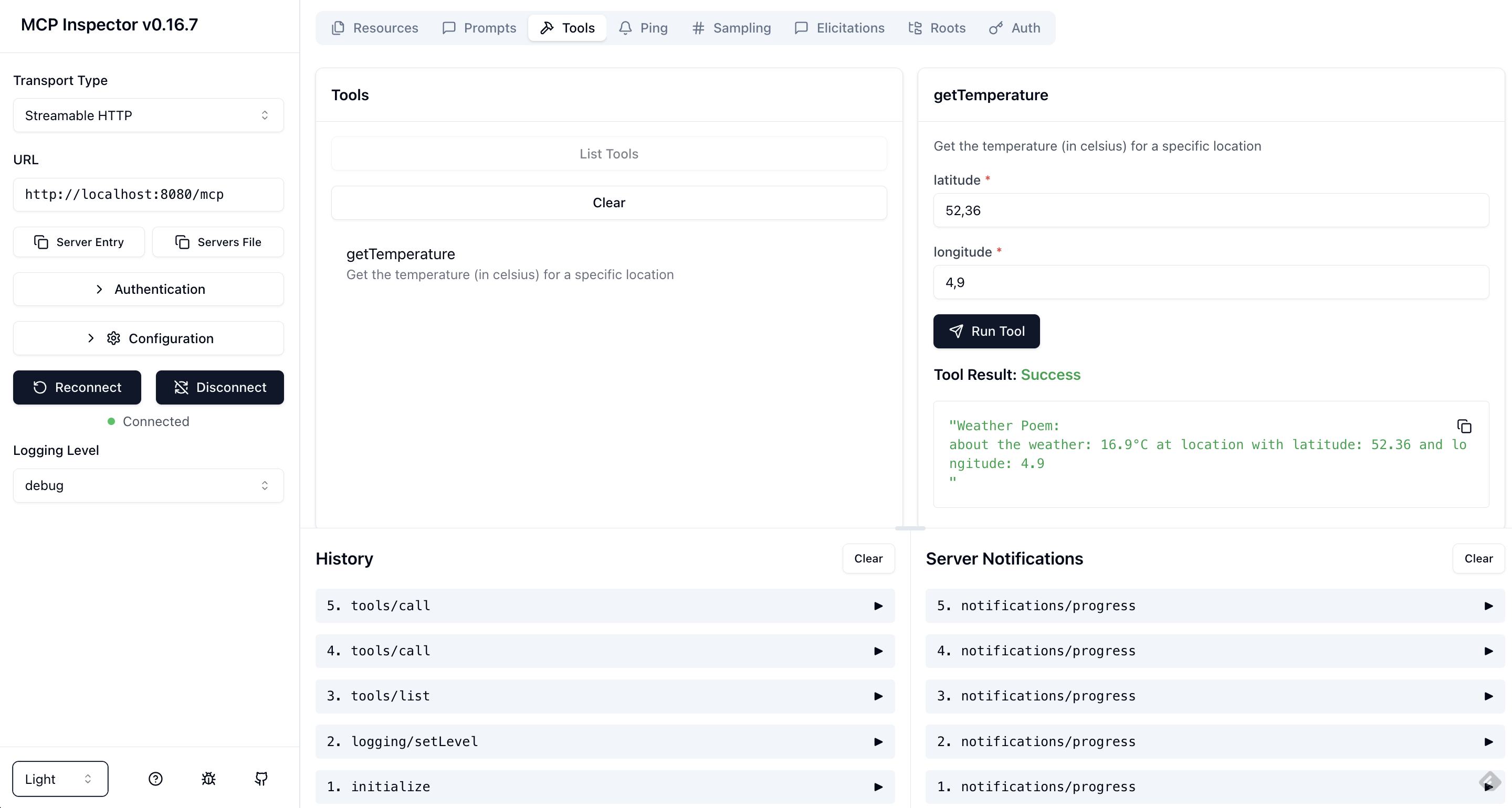Expand the Configuration section
Image resolution: width=1512 pixels, height=808 pixels.
click(148, 338)
